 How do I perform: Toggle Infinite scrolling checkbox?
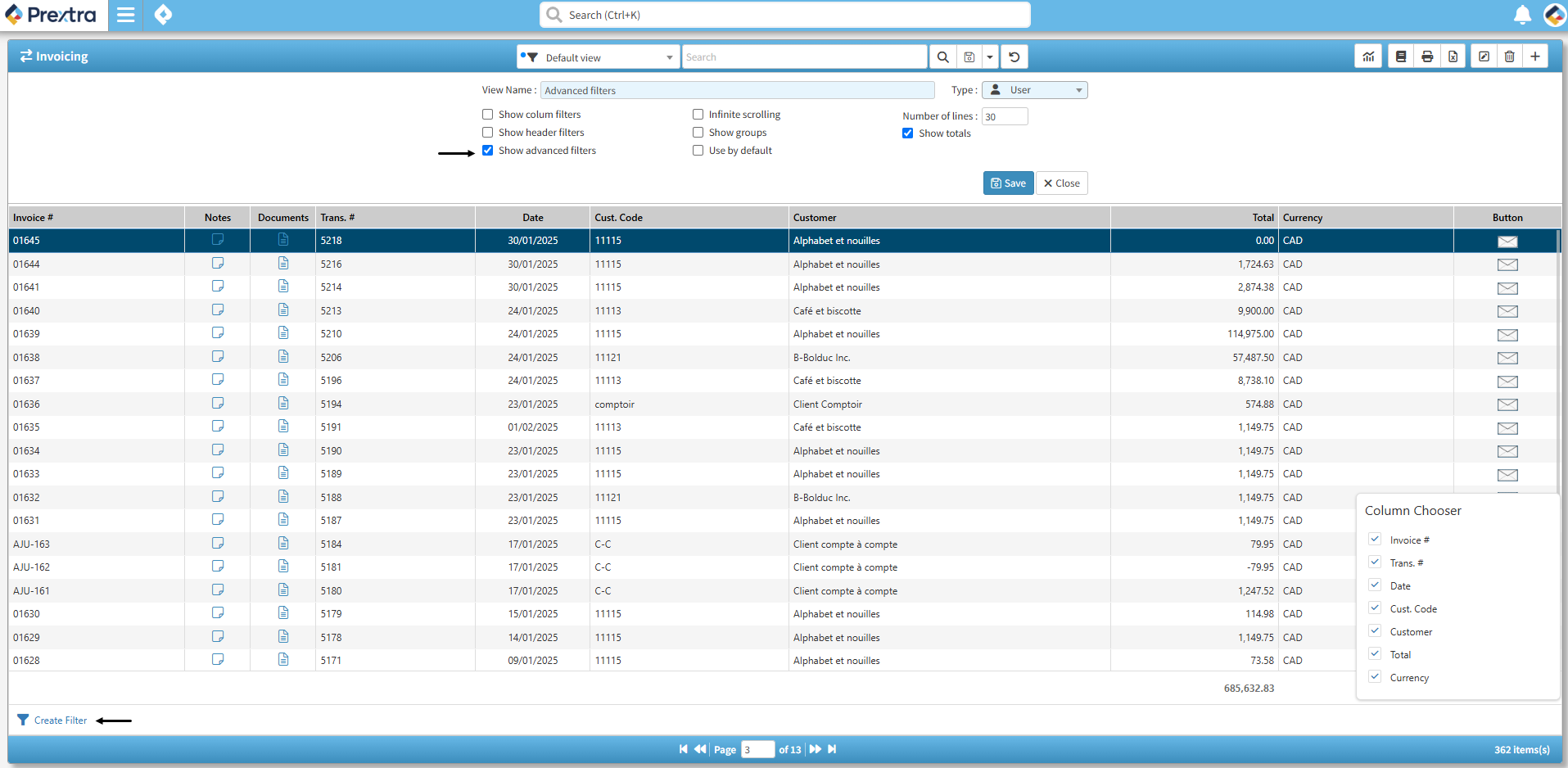click(x=698, y=115)
